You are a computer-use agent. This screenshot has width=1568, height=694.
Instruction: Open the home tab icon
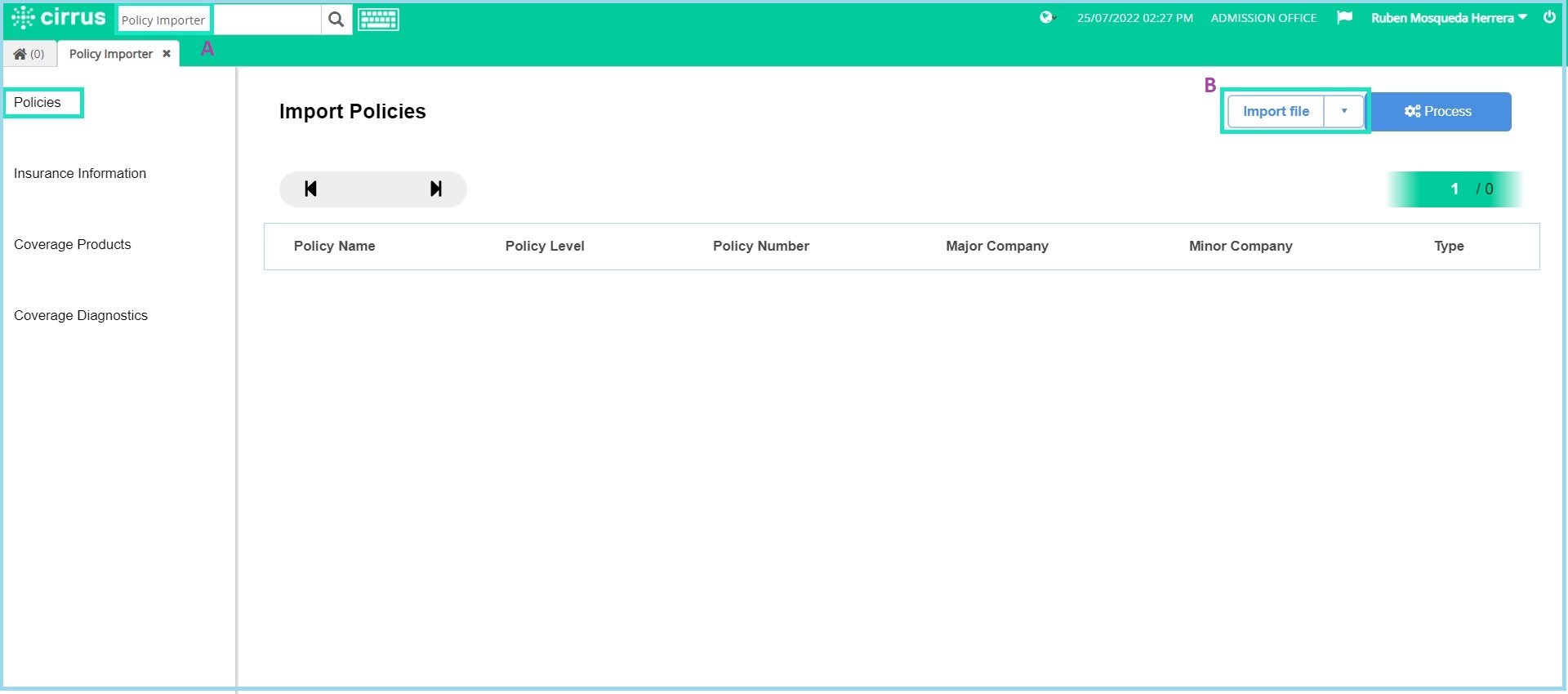click(x=29, y=54)
